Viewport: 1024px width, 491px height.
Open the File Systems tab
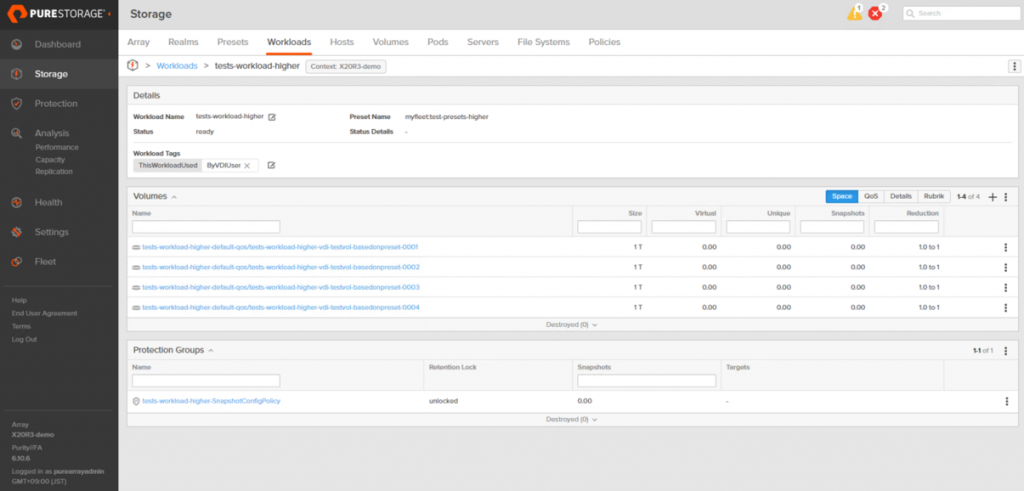(x=543, y=42)
